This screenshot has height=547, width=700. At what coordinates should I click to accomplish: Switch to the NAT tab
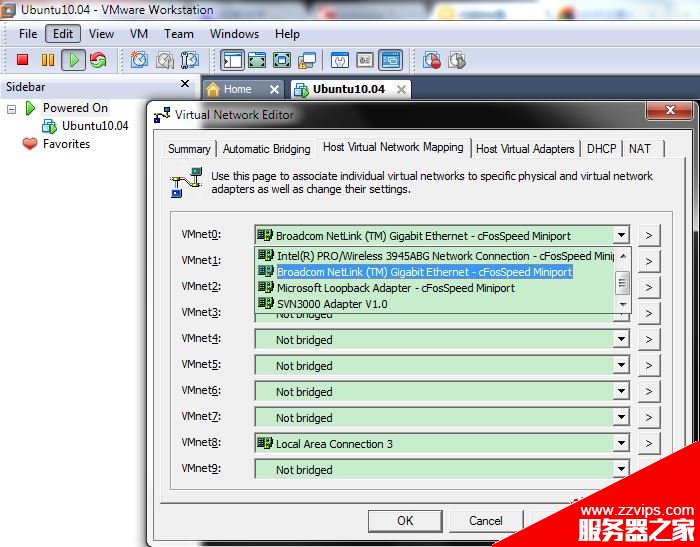(x=639, y=149)
